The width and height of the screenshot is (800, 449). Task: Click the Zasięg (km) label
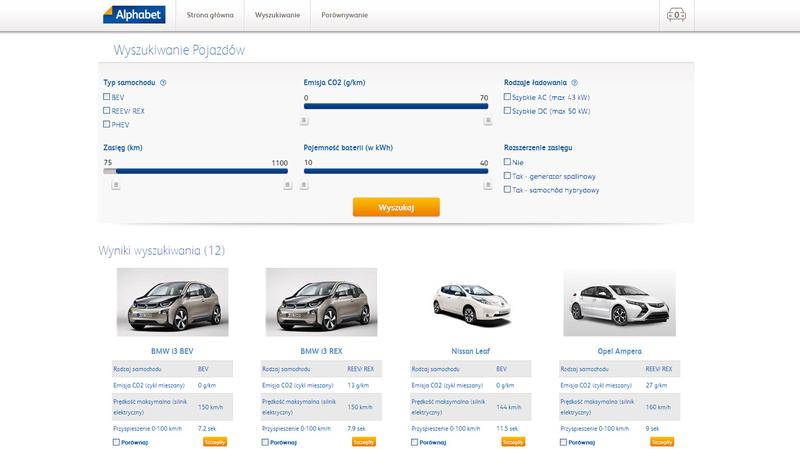point(123,147)
